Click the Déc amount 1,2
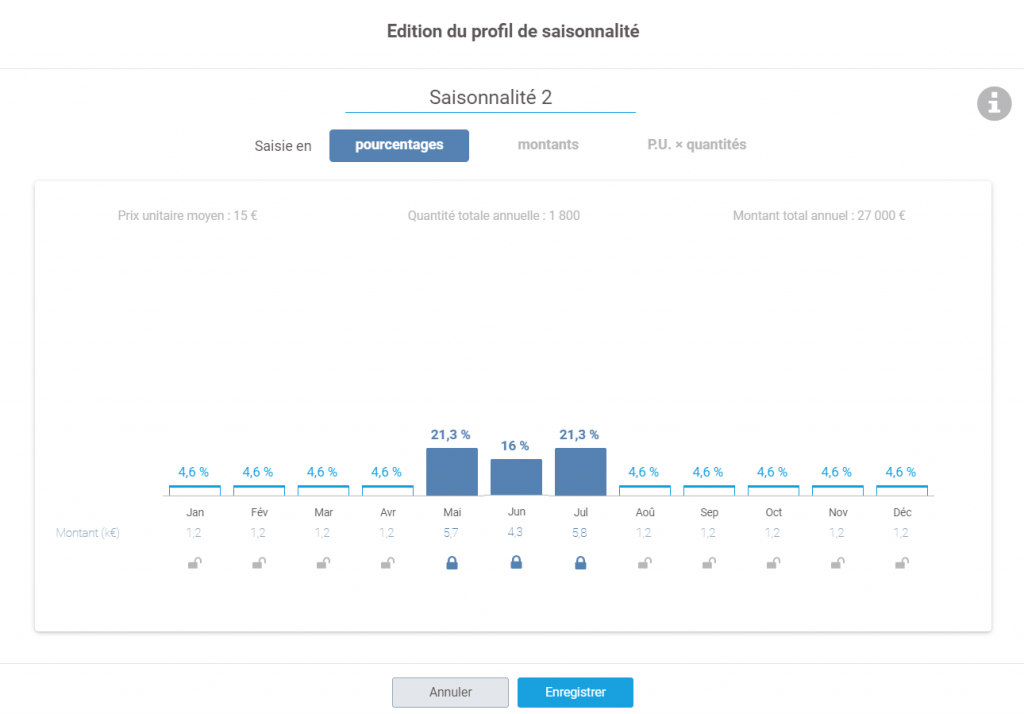1024x714 pixels. [x=901, y=533]
